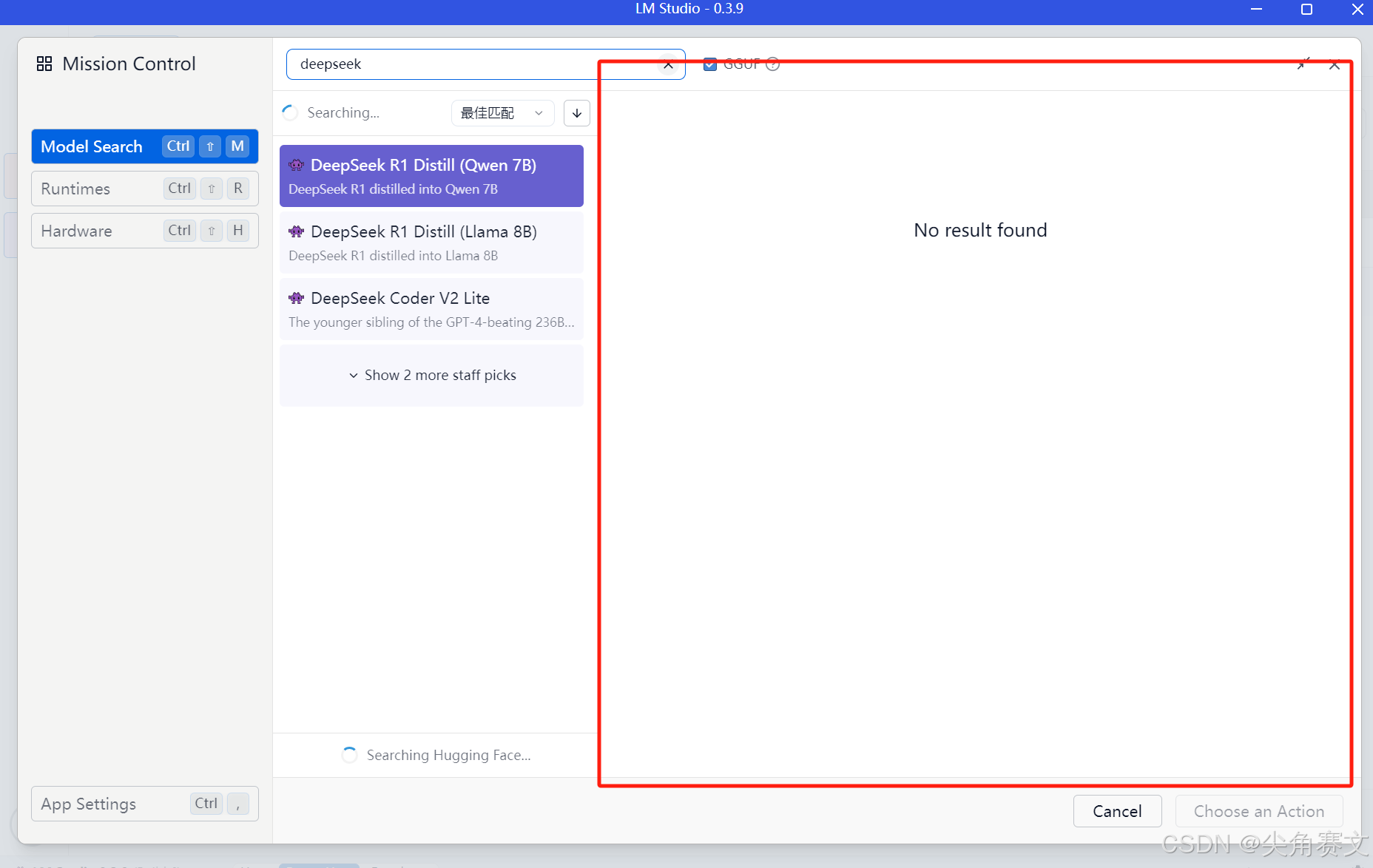Click the Qwen 7B model staff-pick icon
The height and width of the screenshot is (868, 1373).
click(x=297, y=165)
